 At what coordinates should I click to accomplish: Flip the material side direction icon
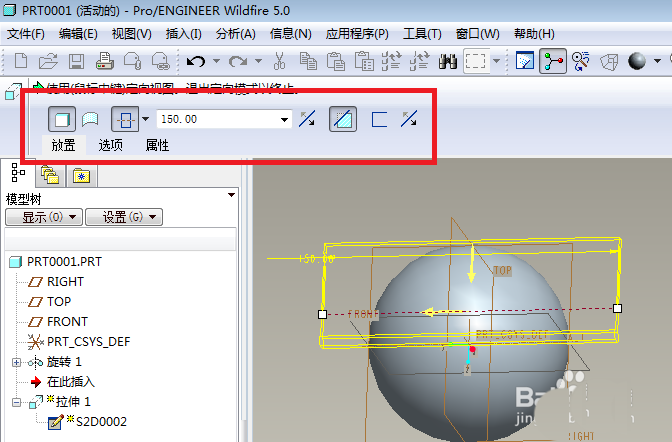point(409,119)
